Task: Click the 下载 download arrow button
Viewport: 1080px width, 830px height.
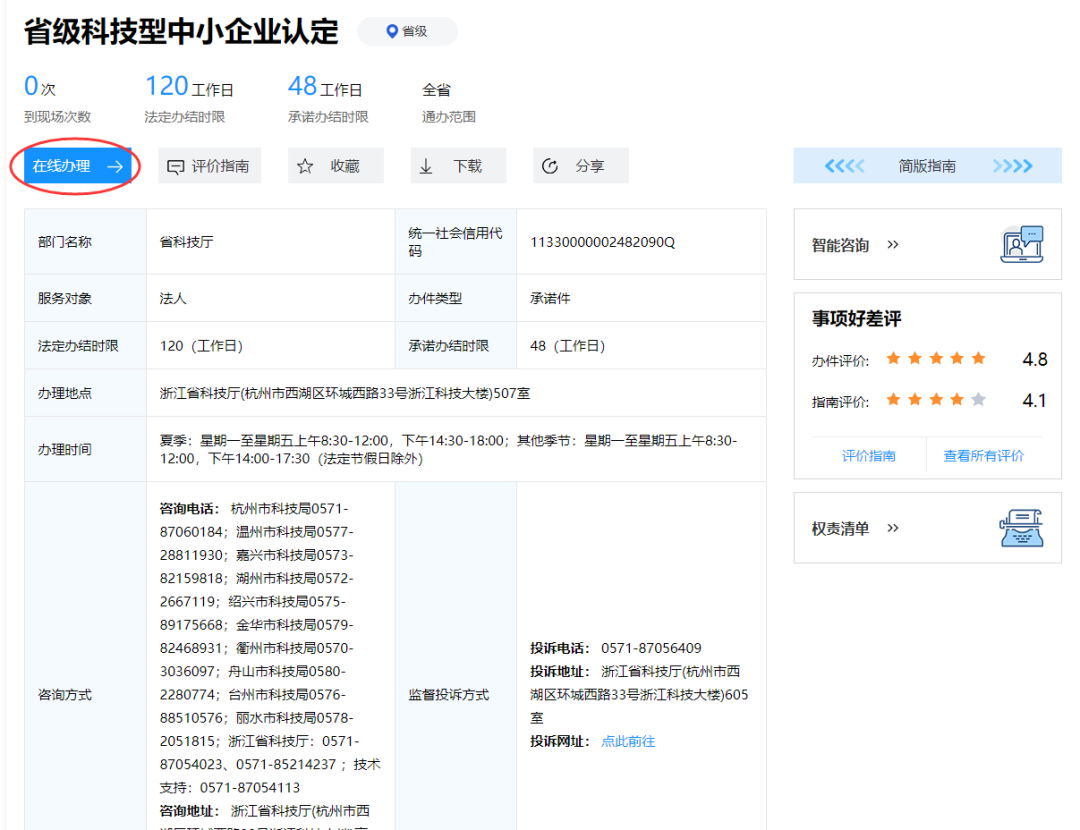Action: click(457, 166)
